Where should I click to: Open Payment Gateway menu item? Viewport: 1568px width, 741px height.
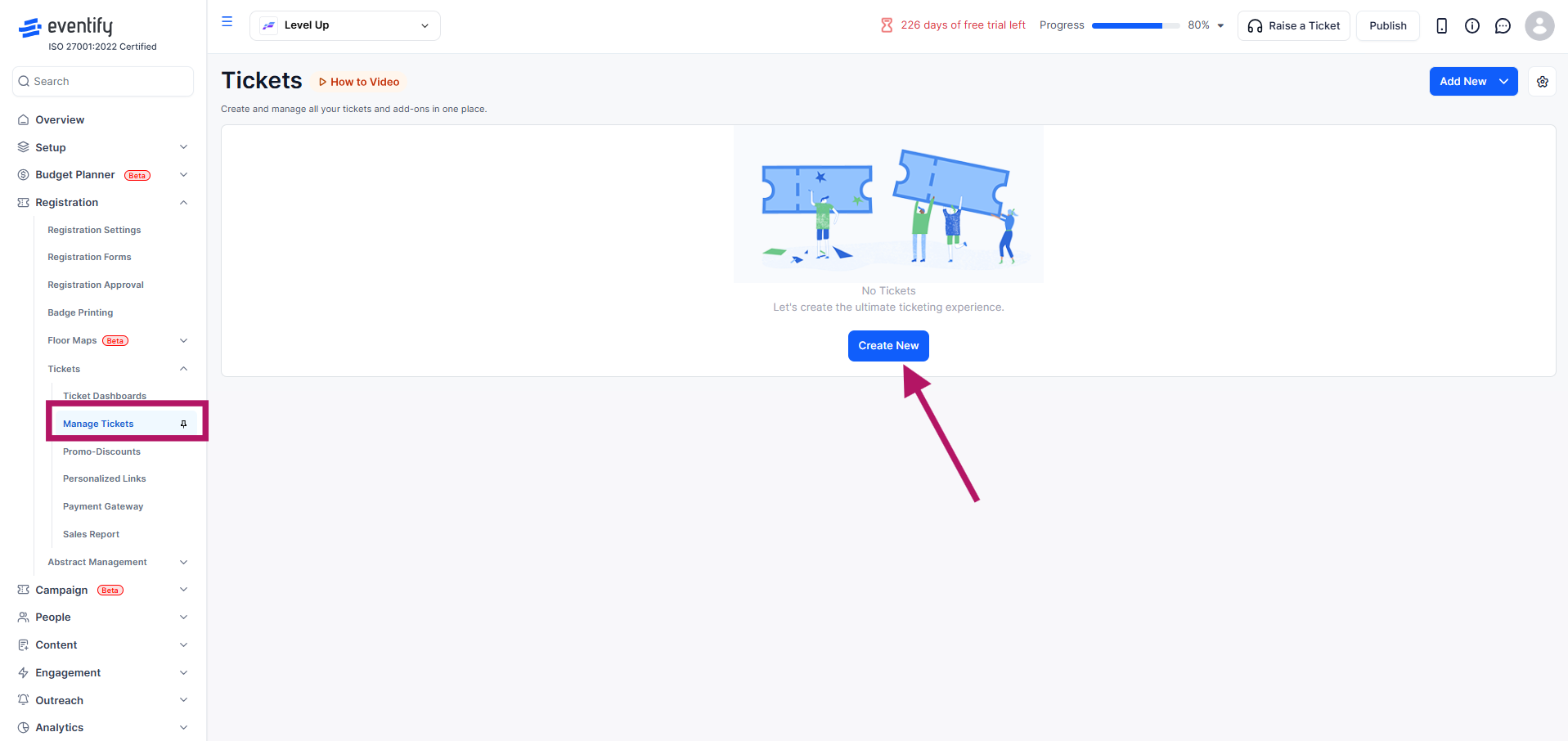pos(103,506)
